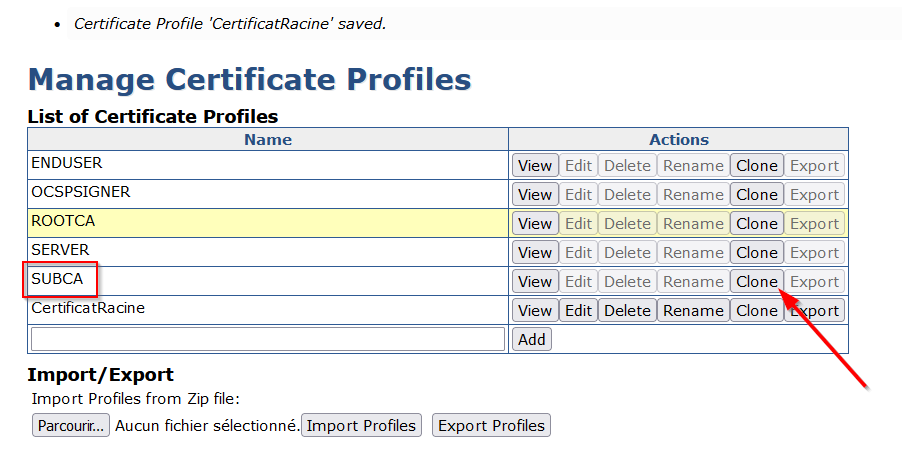Clone the ENDUSER certificate profile

tap(756, 166)
